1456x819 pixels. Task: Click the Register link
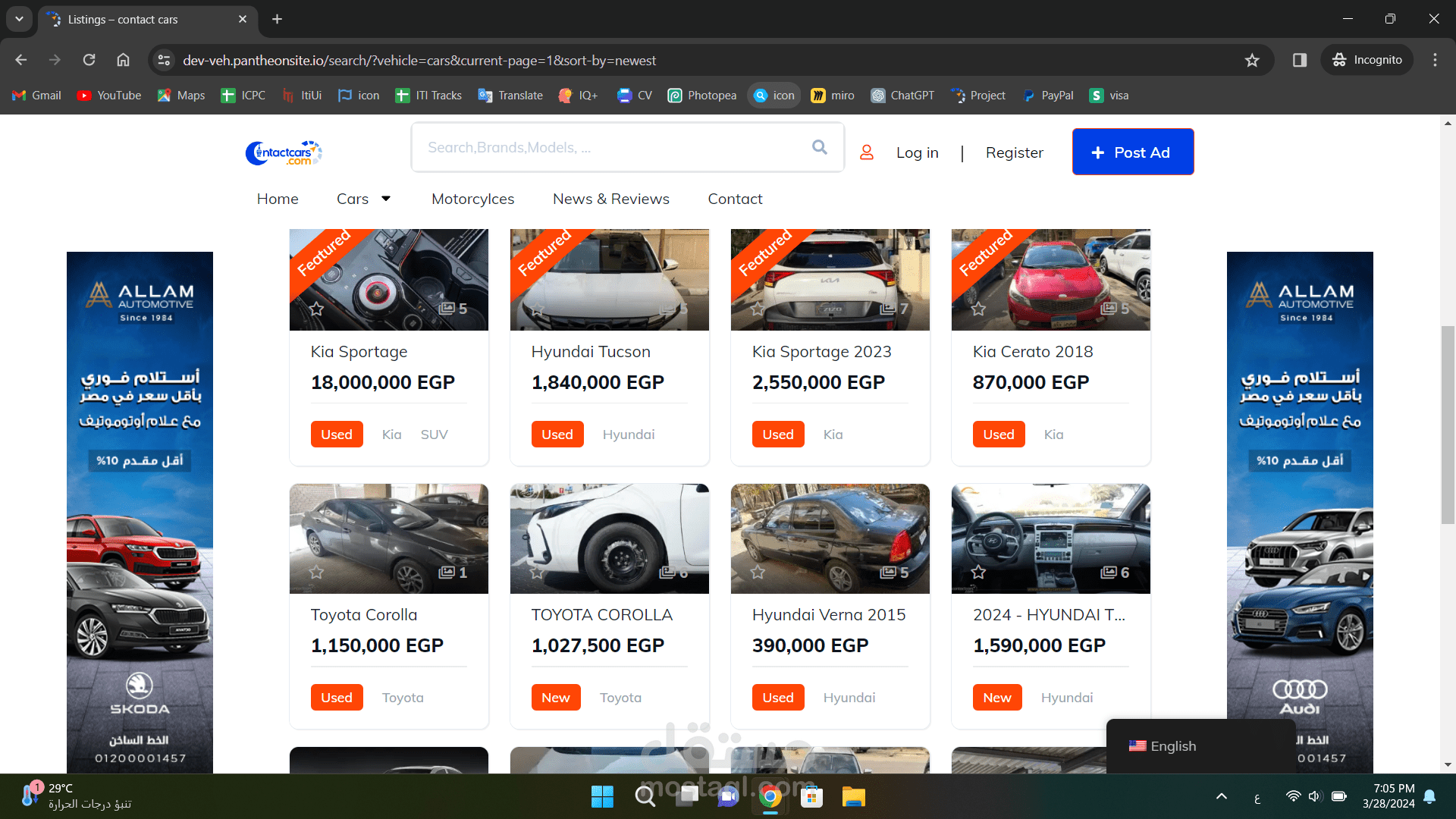click(1014, 153)
